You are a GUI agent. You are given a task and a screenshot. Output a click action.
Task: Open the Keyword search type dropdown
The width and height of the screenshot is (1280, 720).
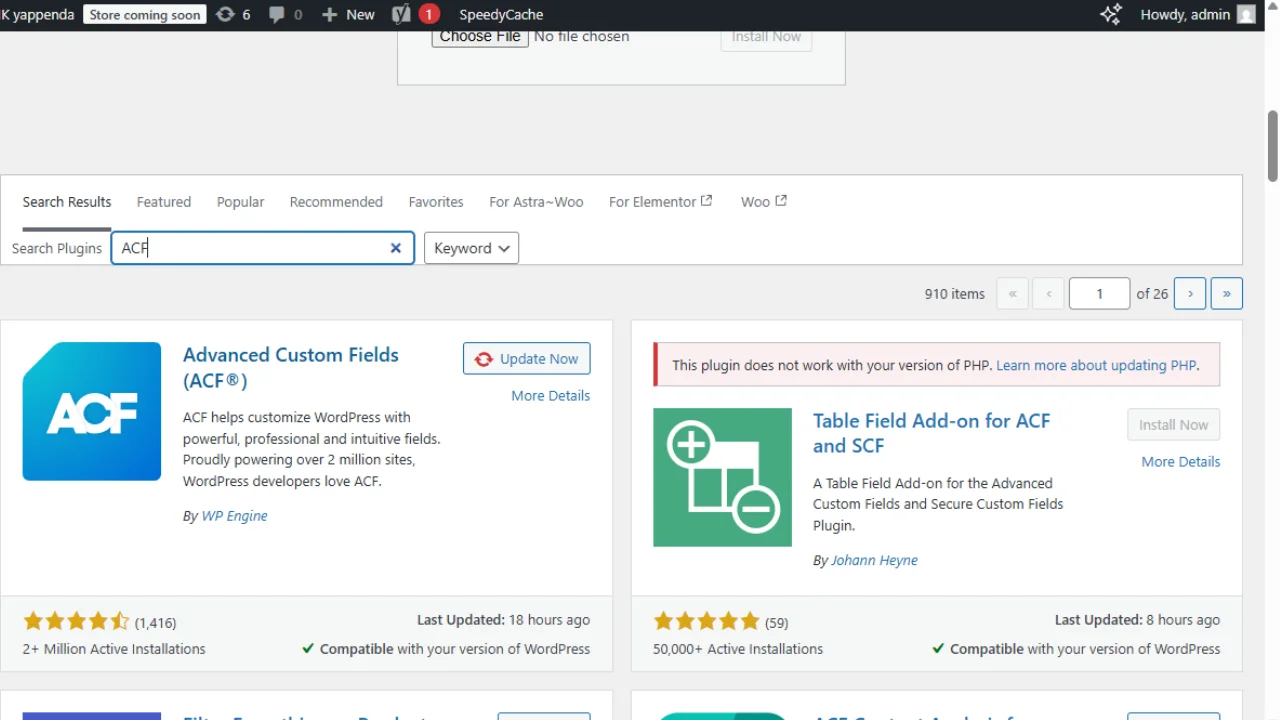tap(471, 248)
